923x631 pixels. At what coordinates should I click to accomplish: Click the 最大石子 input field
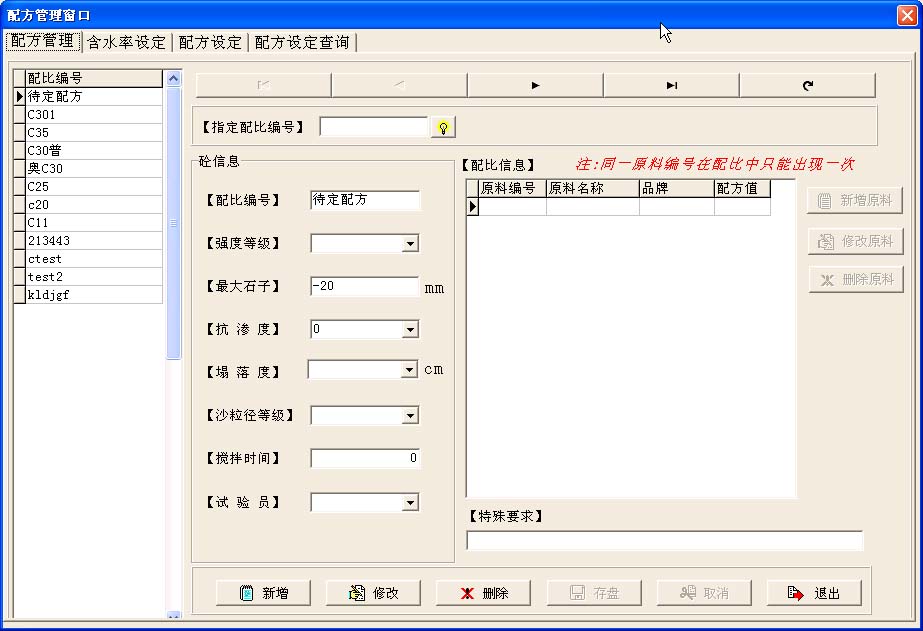tap(364, 287)
